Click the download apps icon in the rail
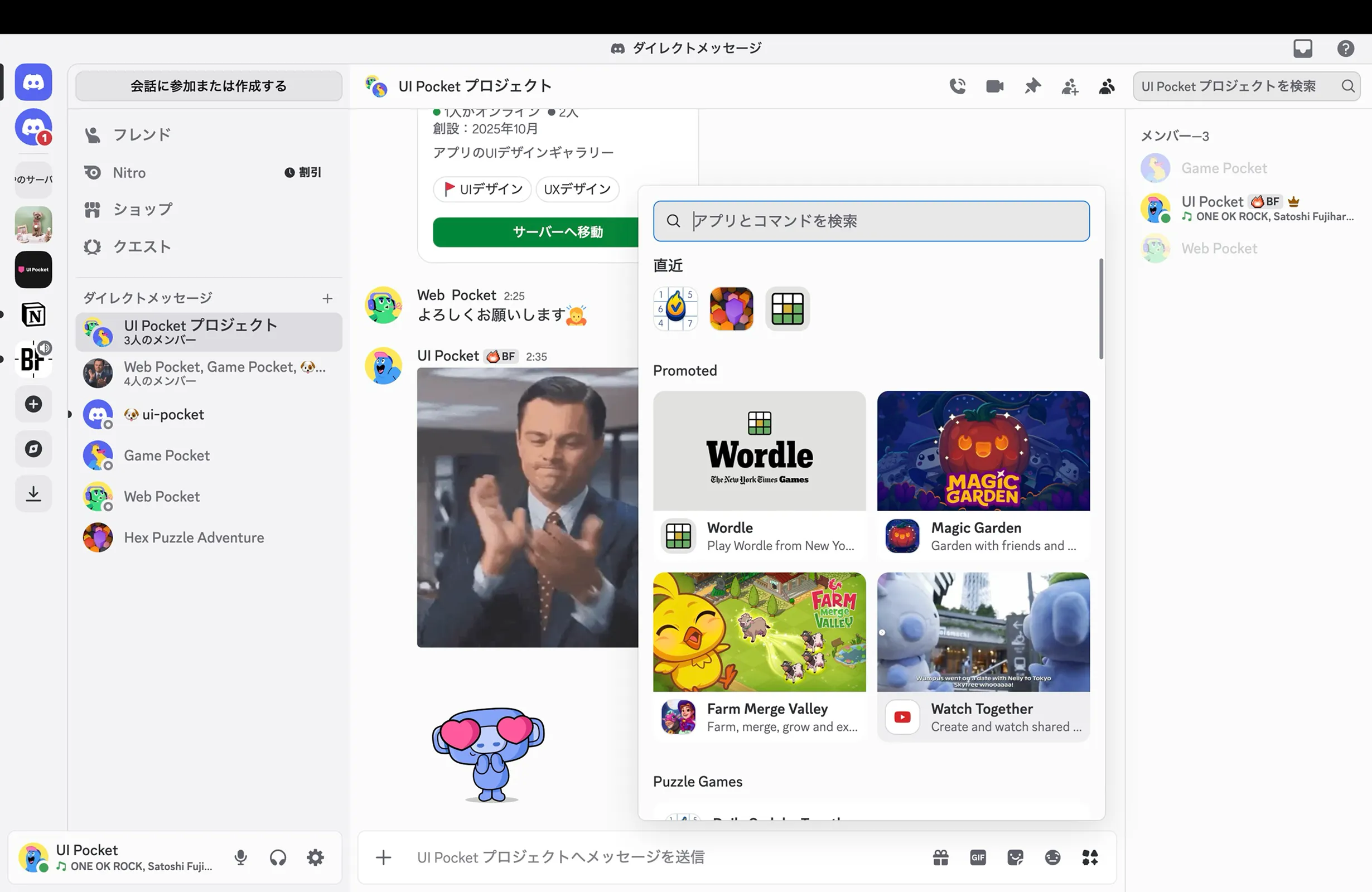This screenshot has height=892, width=1372. (x=33, y=493)
